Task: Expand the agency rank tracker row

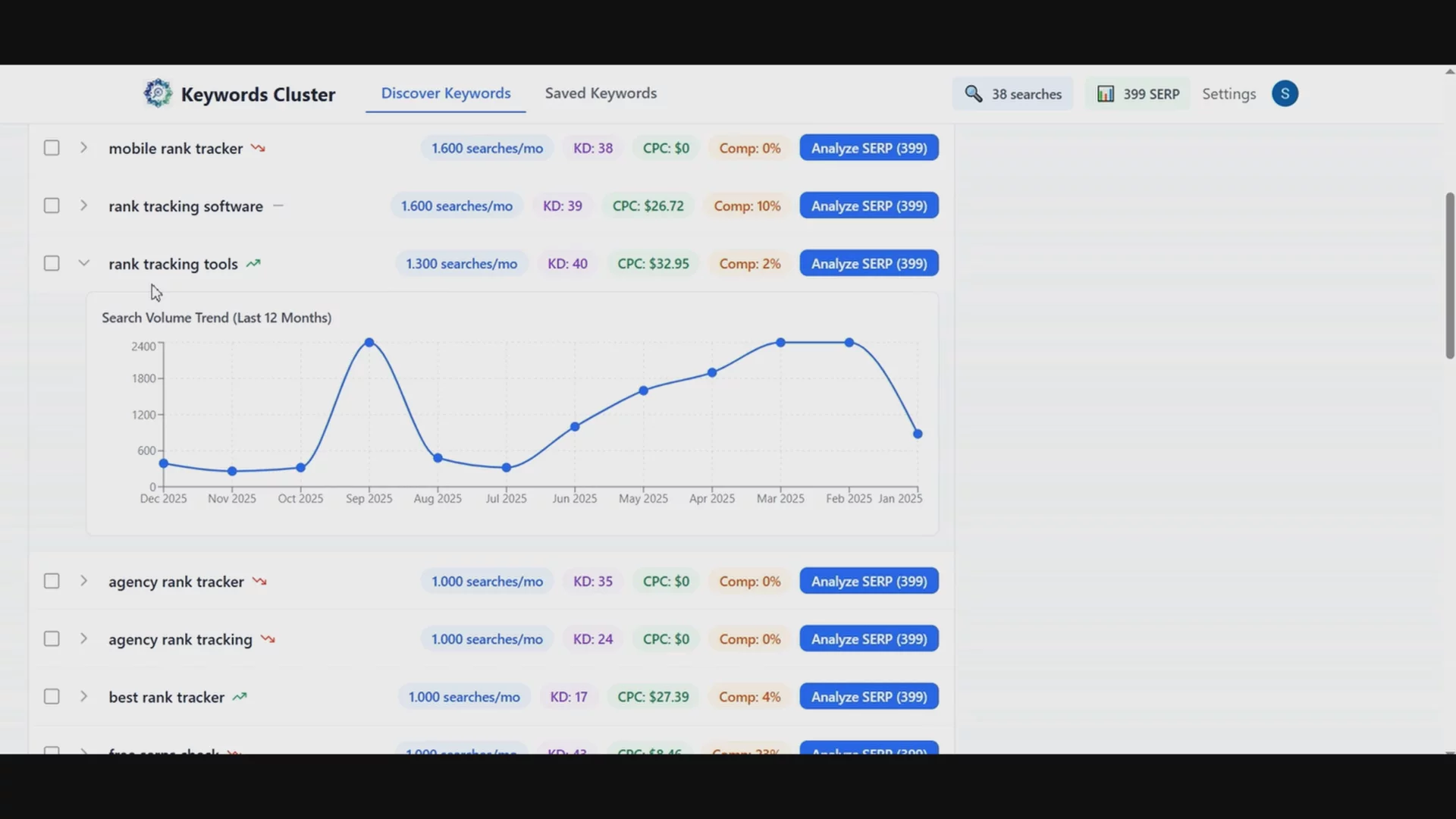Action: coord(83,580)
